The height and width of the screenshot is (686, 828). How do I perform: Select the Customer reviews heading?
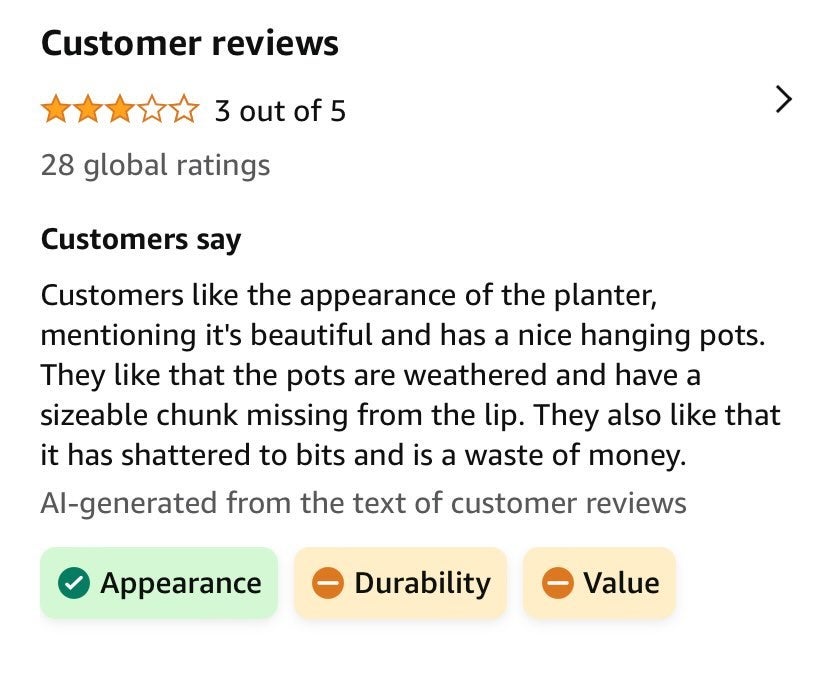click(190, 42)
